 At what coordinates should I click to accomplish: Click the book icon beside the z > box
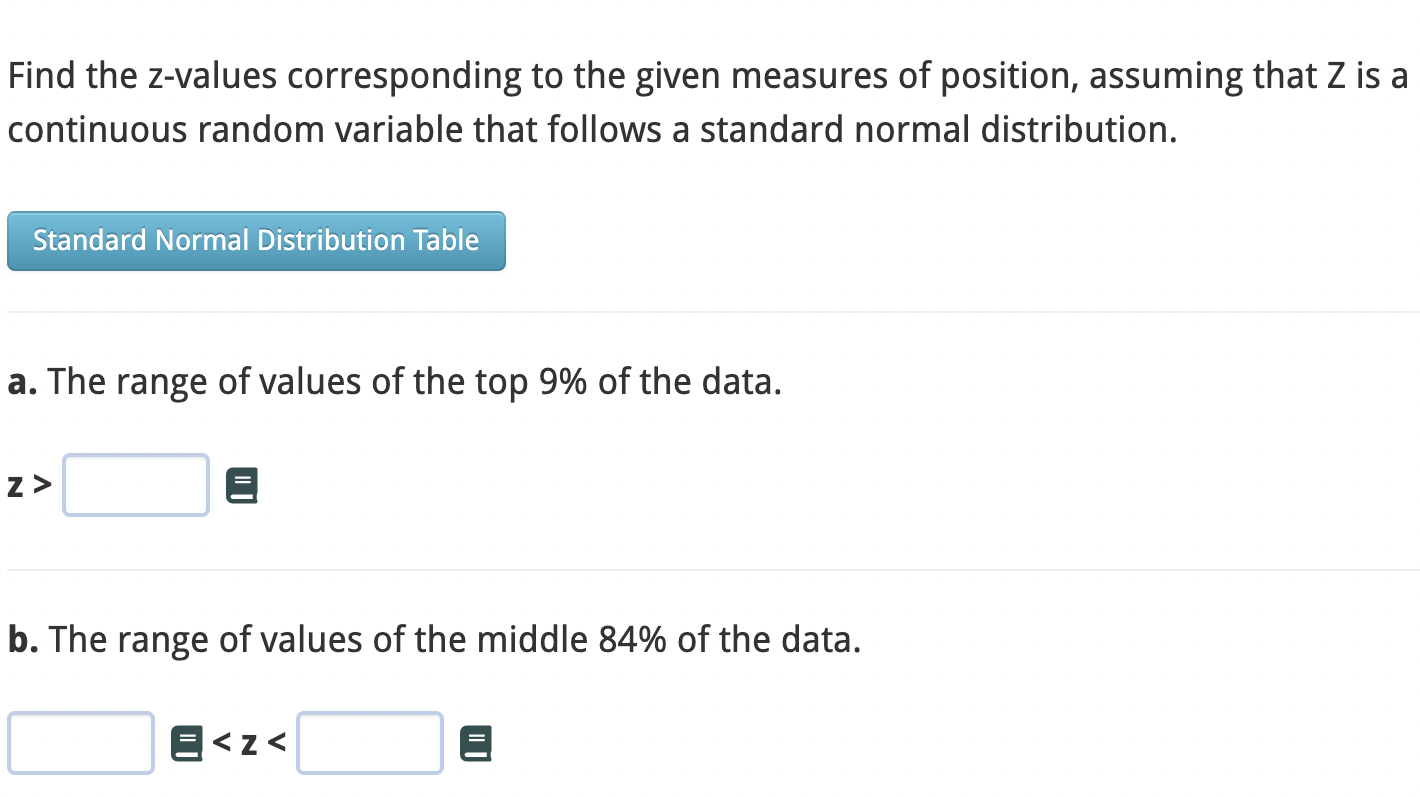tap(241, 484)
